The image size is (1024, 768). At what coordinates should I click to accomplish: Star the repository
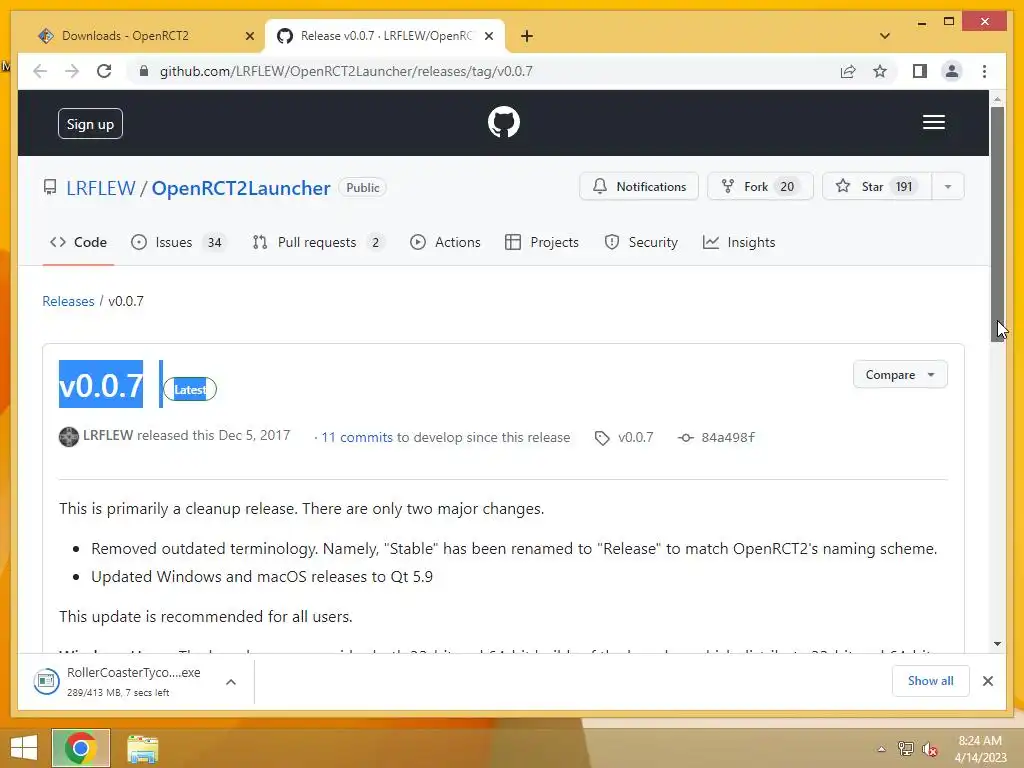877,187
